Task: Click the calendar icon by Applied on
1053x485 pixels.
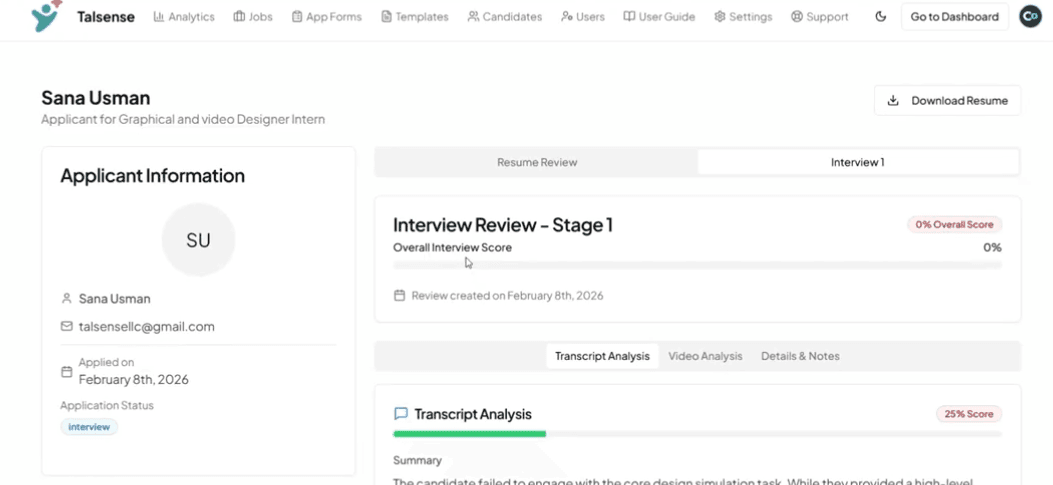Action: tap(66, 371)
